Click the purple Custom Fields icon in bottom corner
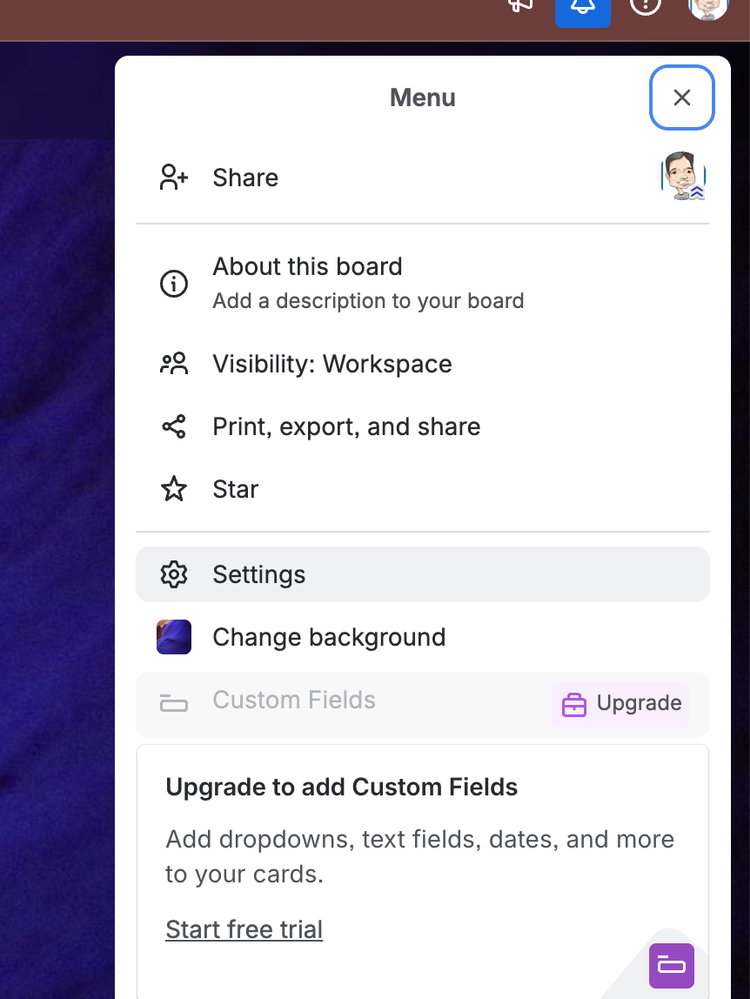 click(x=671, y=966)
